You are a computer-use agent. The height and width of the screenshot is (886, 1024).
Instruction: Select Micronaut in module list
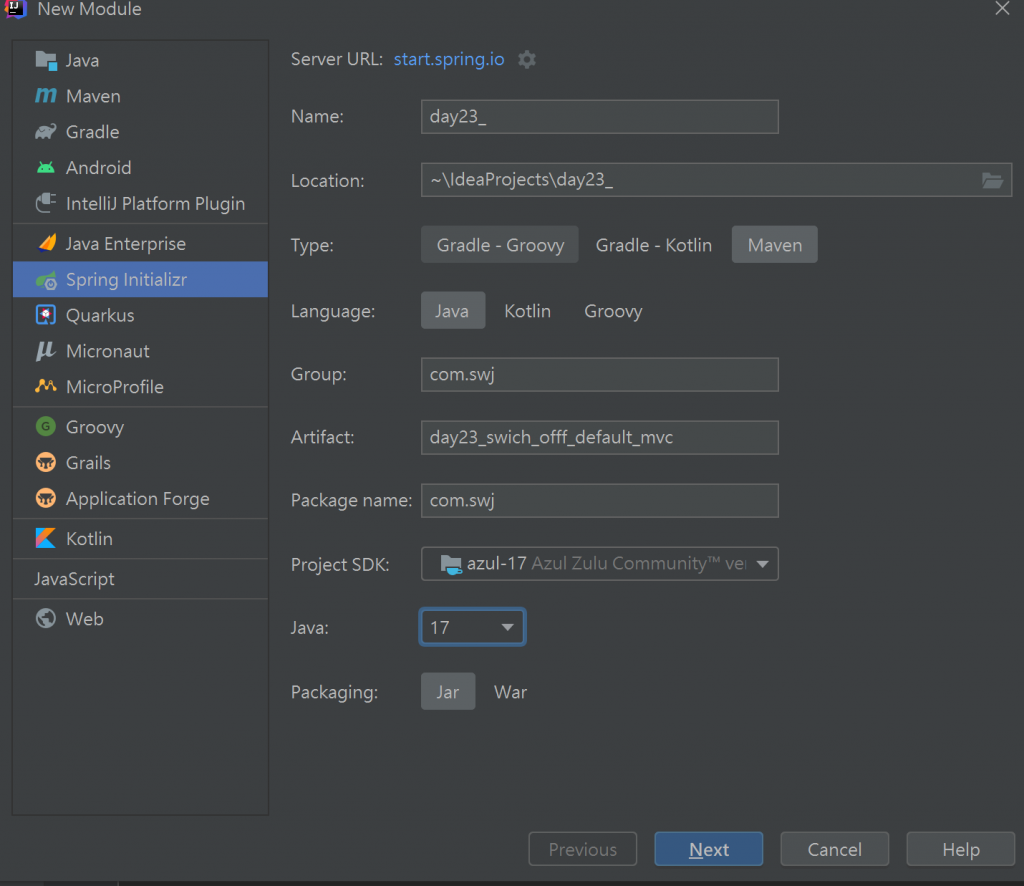click(x=140, y=351)
